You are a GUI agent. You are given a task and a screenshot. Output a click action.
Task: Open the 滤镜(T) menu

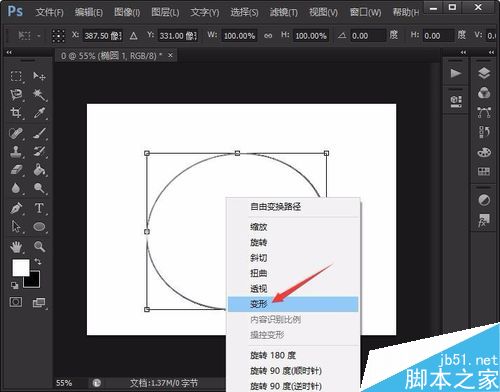click(x=284, y=13)
